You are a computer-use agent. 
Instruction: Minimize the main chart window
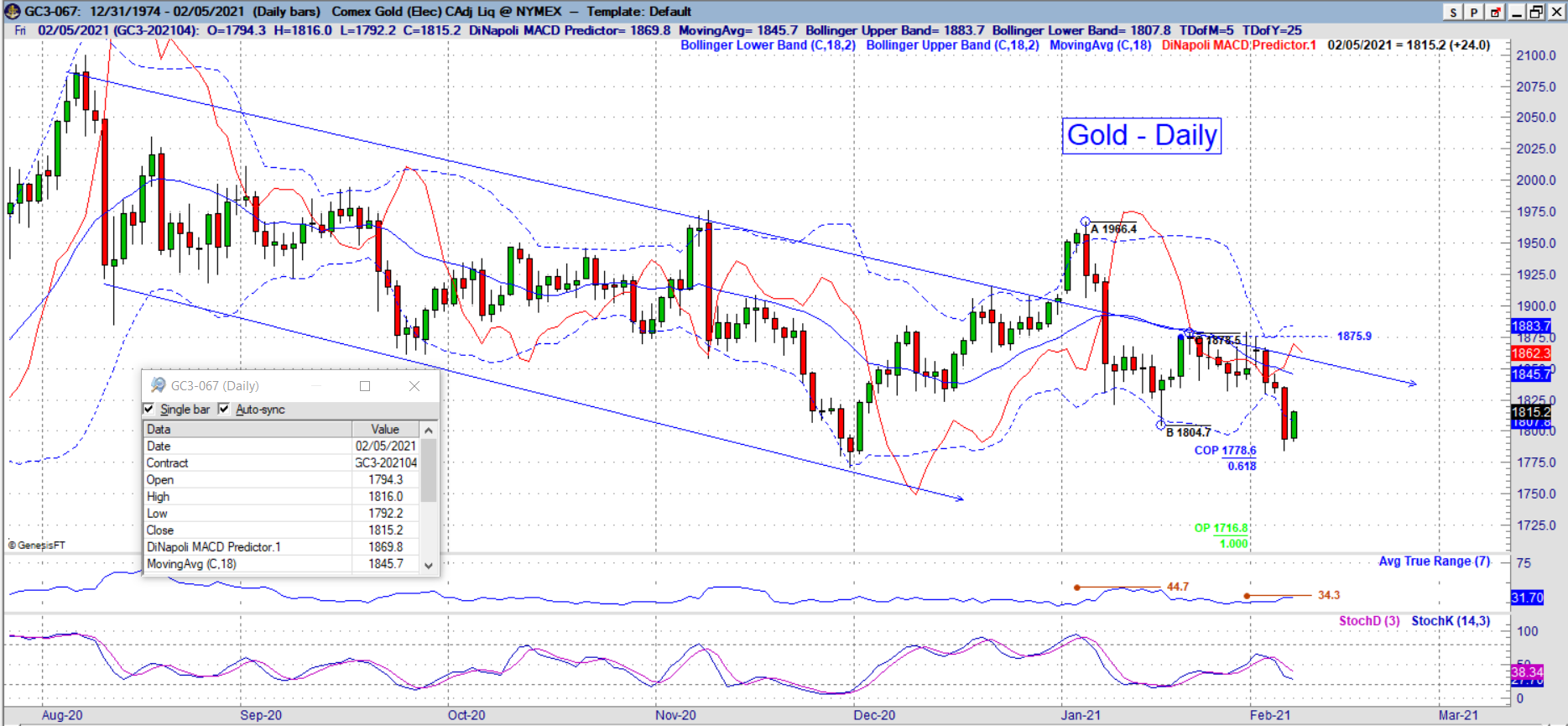tap(1516, 12)
